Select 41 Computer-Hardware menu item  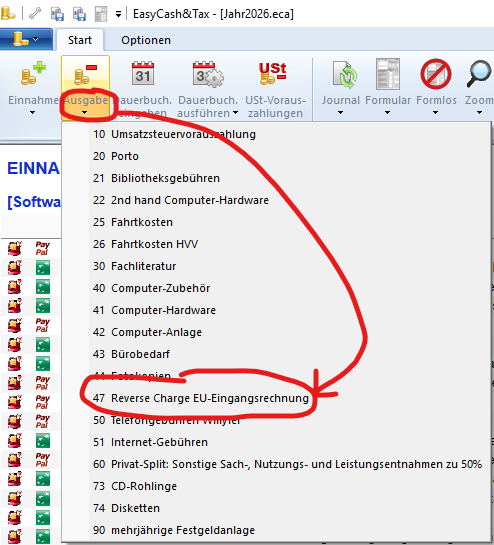coord(276,310)
